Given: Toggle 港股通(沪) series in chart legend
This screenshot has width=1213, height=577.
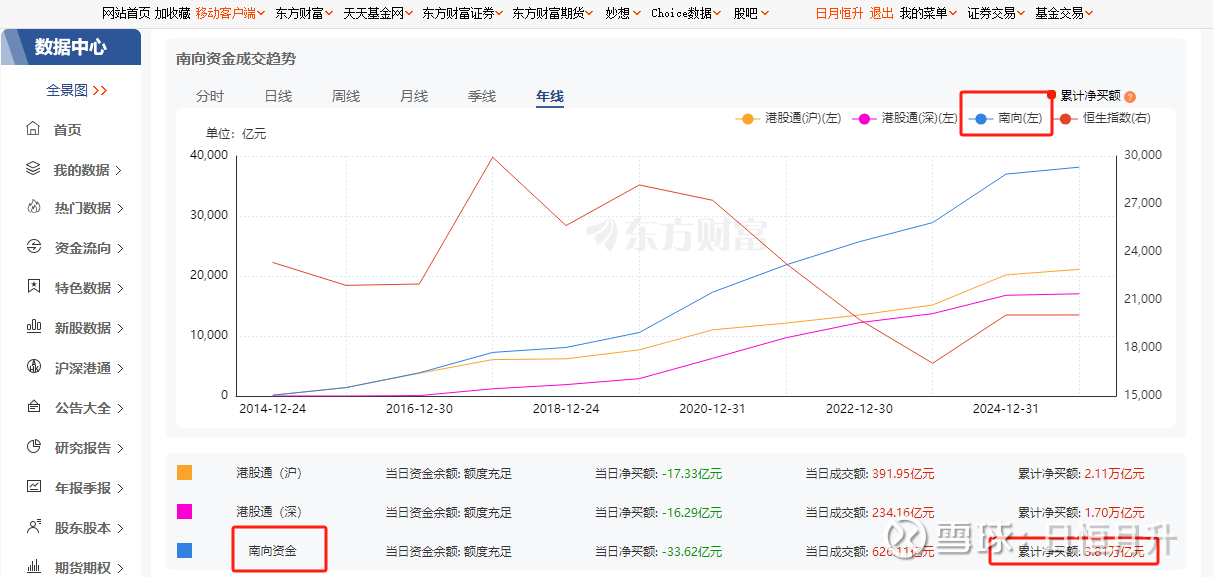Looking at the screenshot, I should (787, 118).
